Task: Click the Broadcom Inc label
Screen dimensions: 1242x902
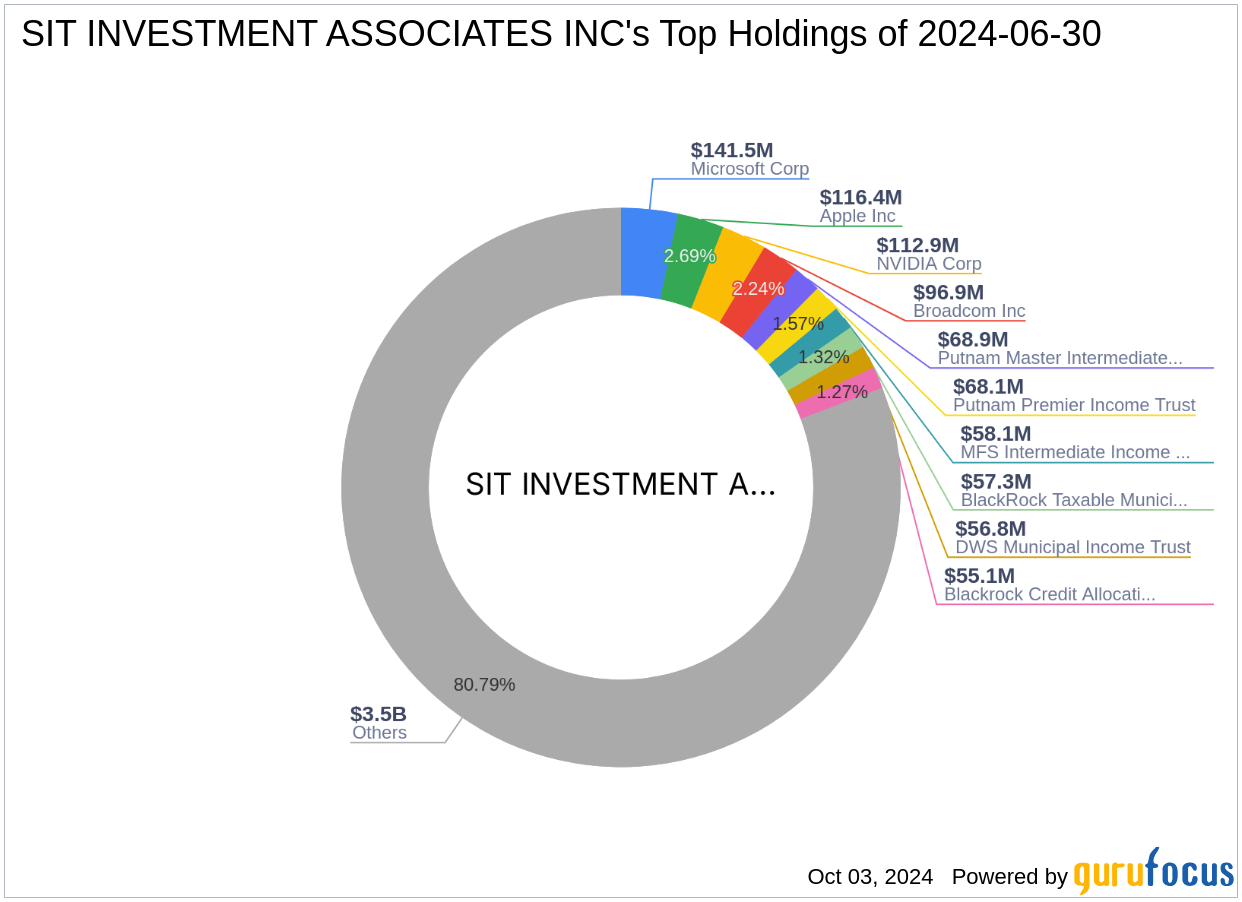Action: pyautogui.click(x=969, y=311)
